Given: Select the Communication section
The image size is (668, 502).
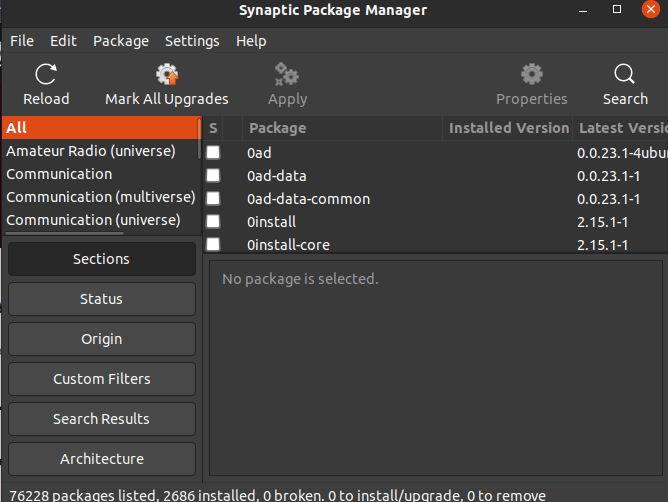Looking at the screenshot, I should point(100,174).
